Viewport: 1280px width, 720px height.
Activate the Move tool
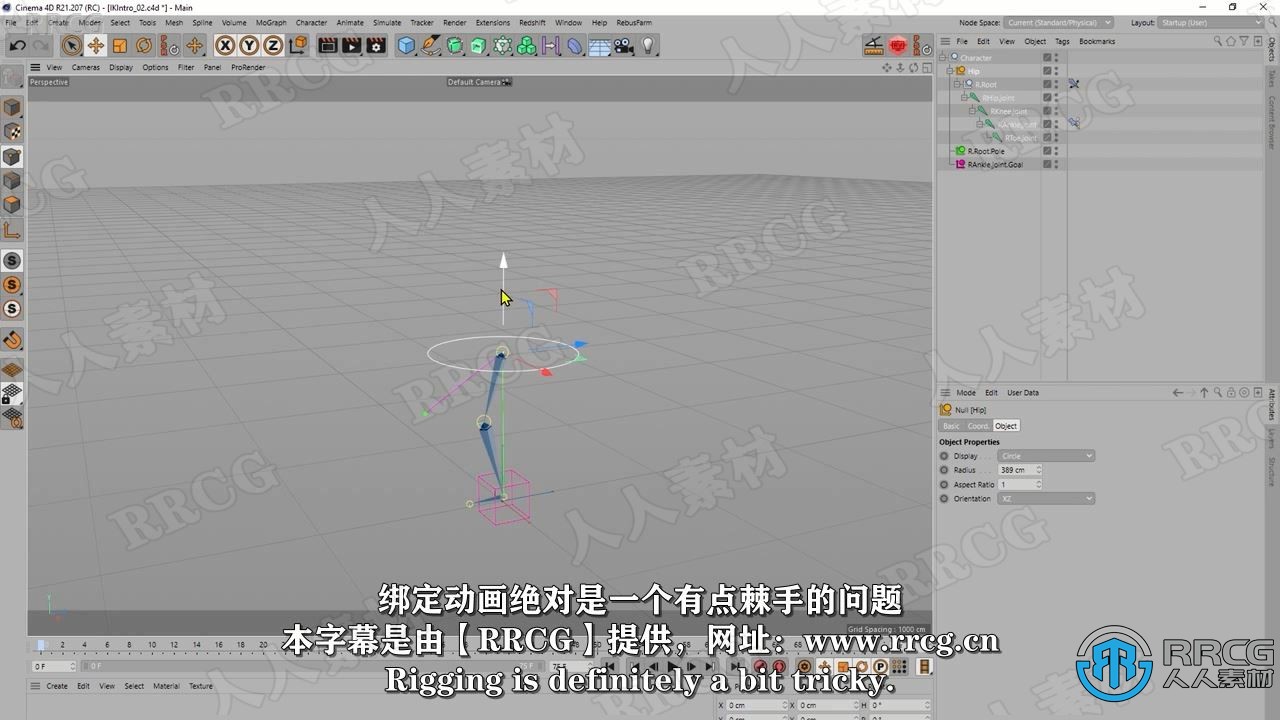(x=95, y=45)
